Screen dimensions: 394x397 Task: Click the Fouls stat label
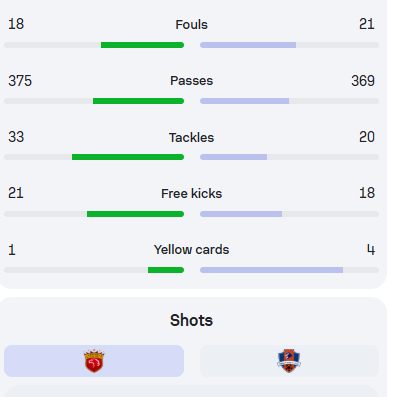(191, 25)
